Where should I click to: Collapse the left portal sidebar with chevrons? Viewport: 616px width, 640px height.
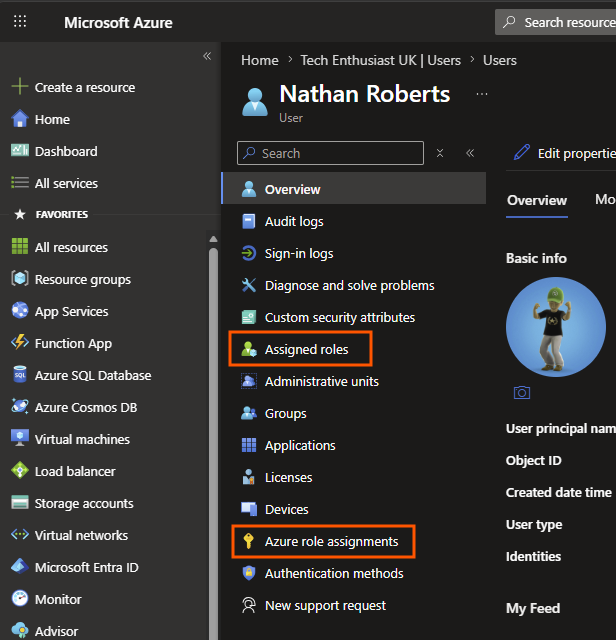click(x=207, y=56)
